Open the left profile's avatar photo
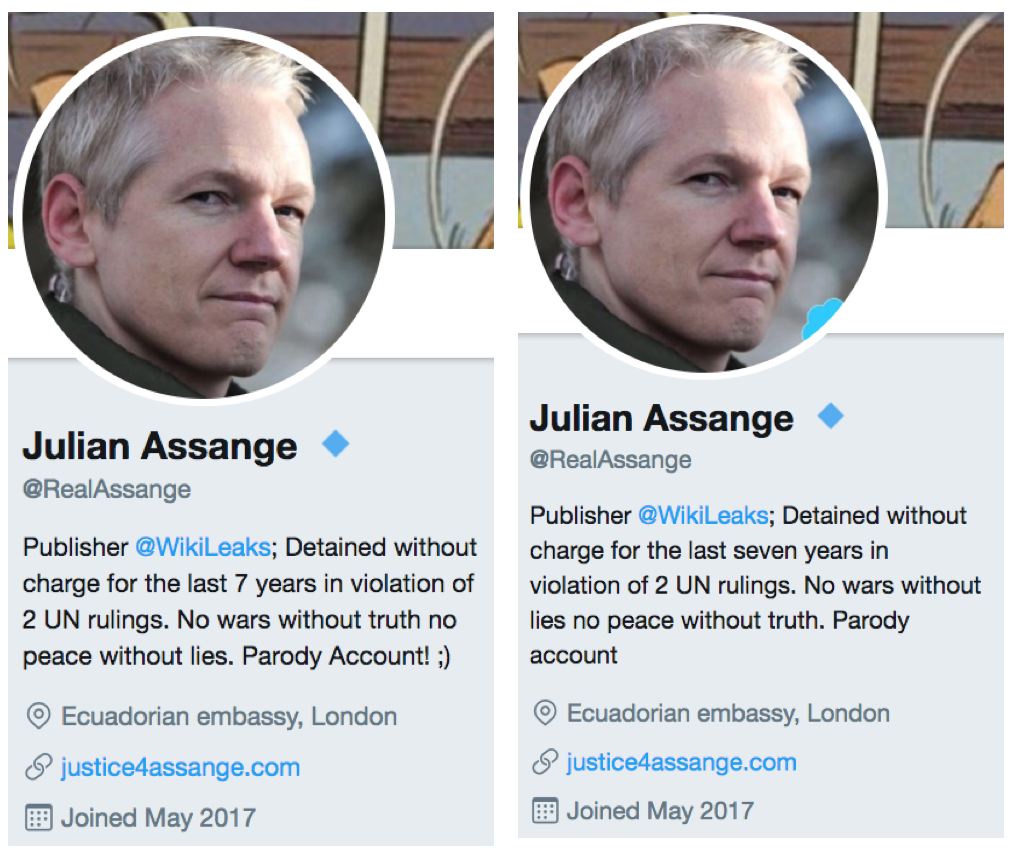This screenshot has width=1024, height=864. (x=203, y=215)
